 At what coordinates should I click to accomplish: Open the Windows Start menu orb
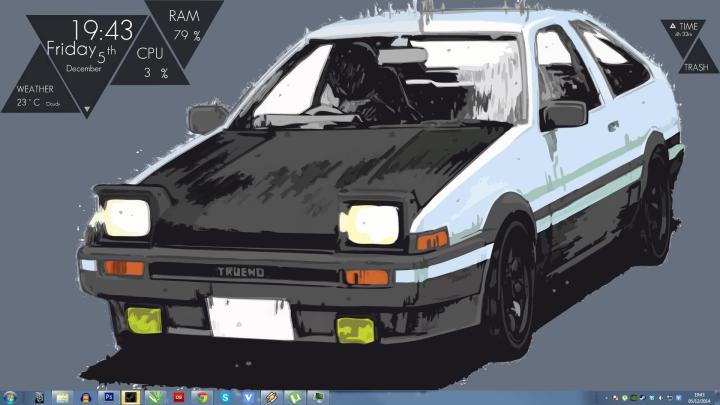point(10,397)
